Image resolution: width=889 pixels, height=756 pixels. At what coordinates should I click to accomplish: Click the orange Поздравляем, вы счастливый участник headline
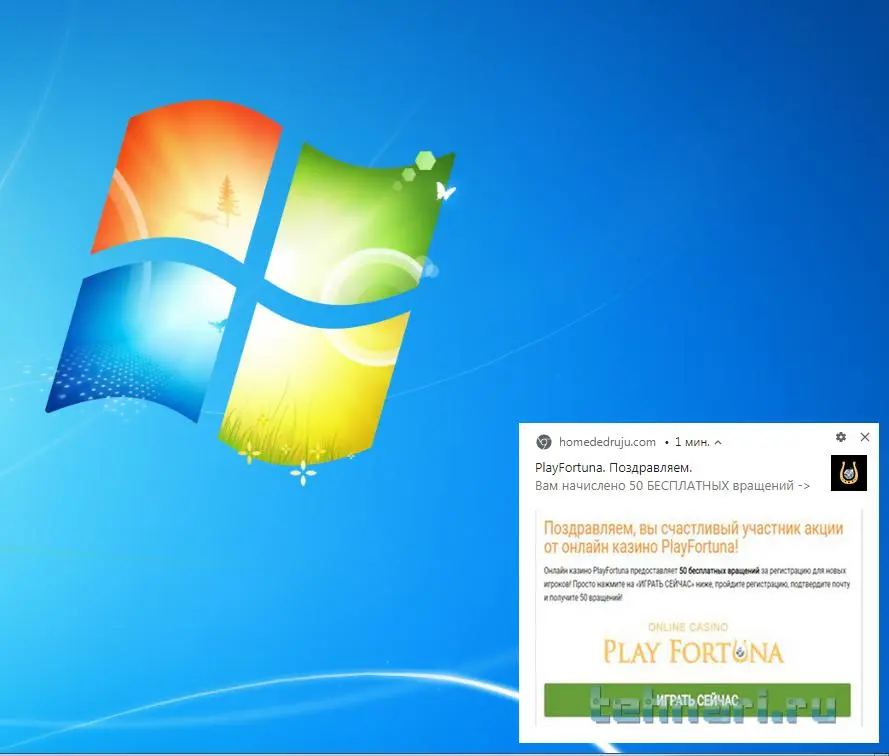693,537
